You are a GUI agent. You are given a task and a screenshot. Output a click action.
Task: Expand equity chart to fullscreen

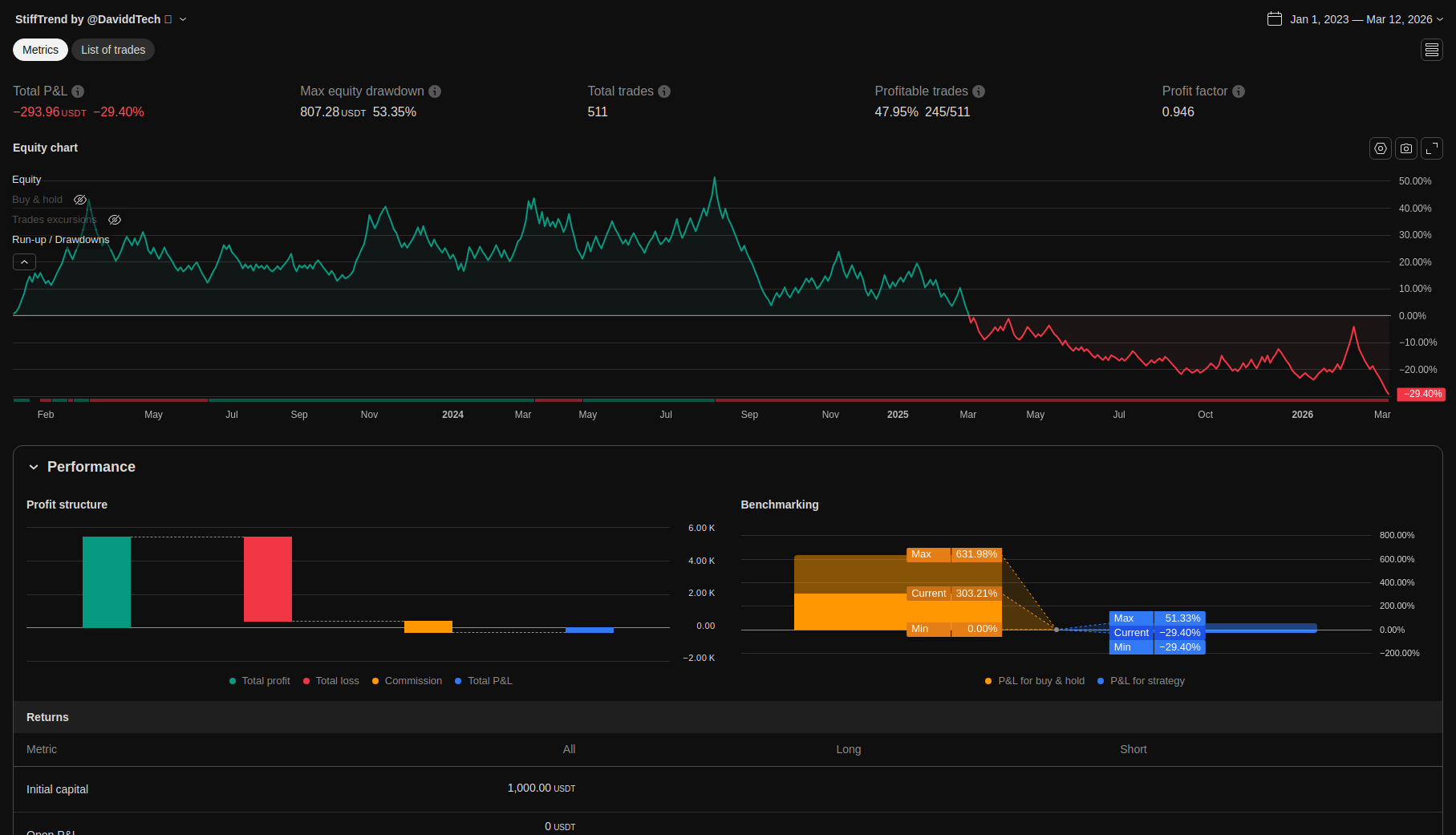click(x=1431, y=148)
